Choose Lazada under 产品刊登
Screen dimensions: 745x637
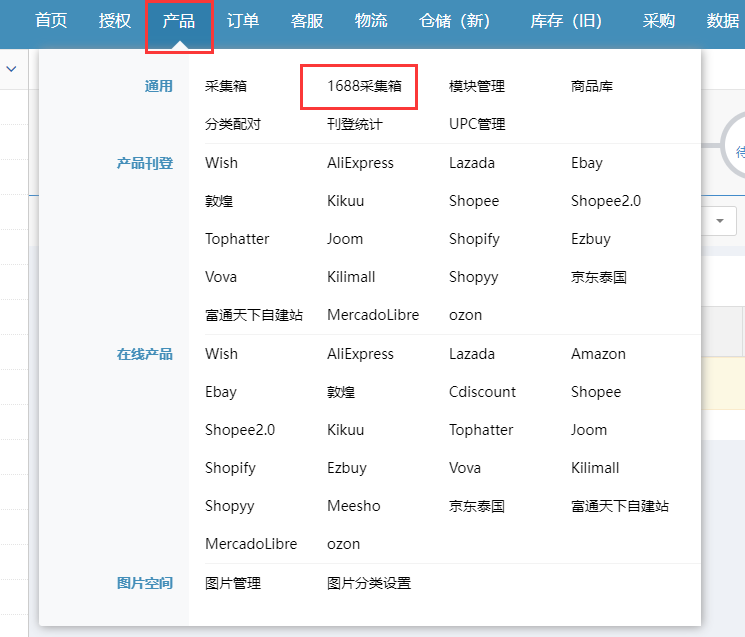[x=472, y=163]
